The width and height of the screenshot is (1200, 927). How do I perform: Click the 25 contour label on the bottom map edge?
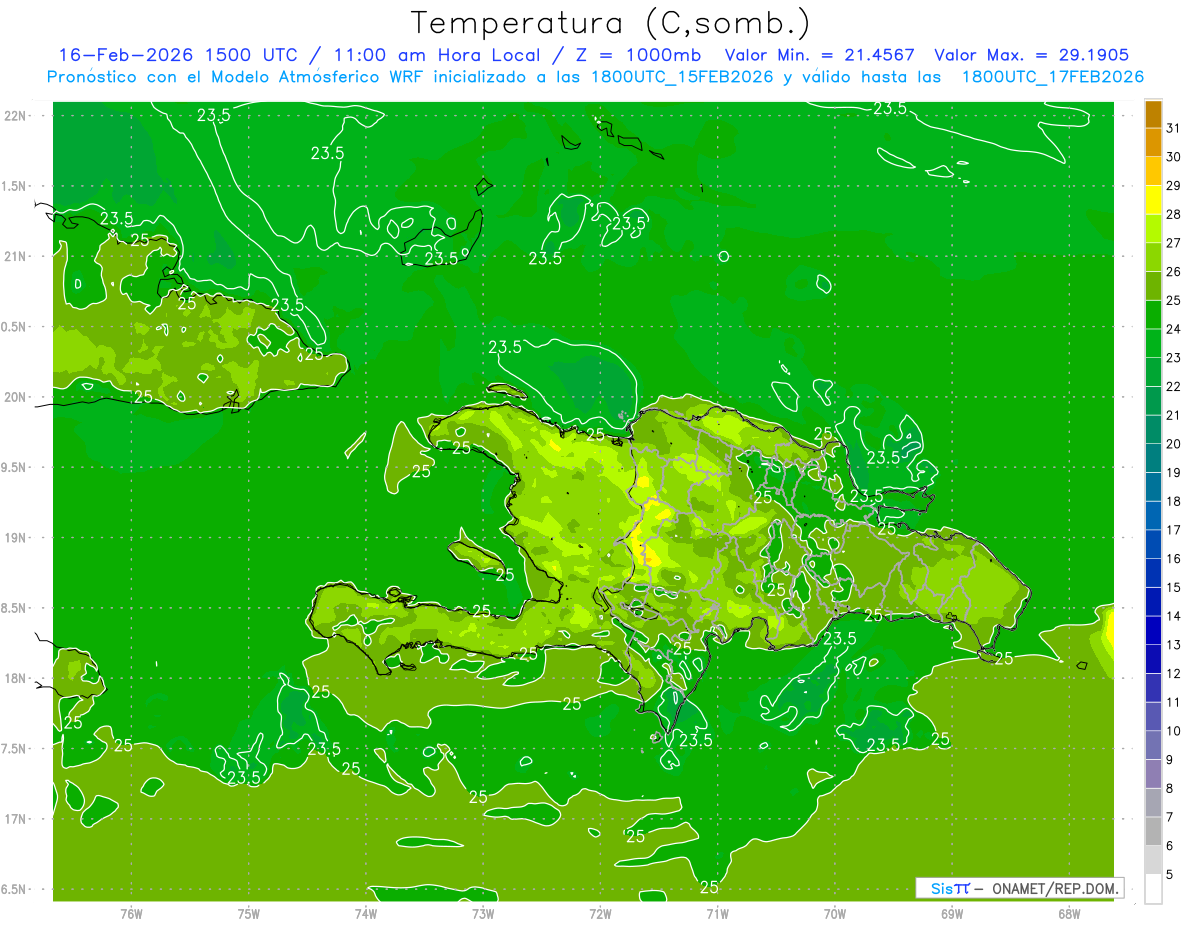709,887
